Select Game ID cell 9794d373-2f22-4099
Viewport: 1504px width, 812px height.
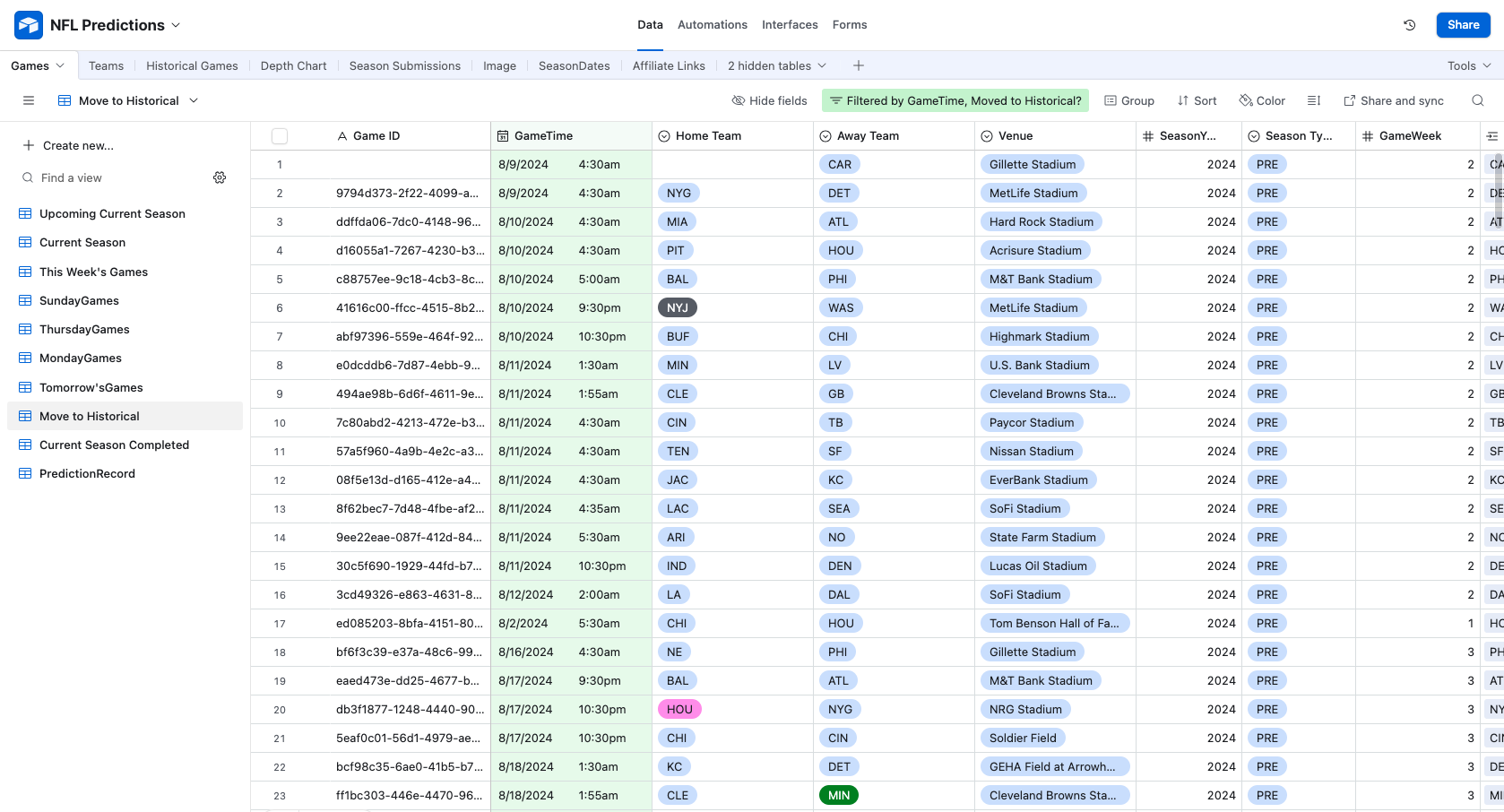point(409,194)
